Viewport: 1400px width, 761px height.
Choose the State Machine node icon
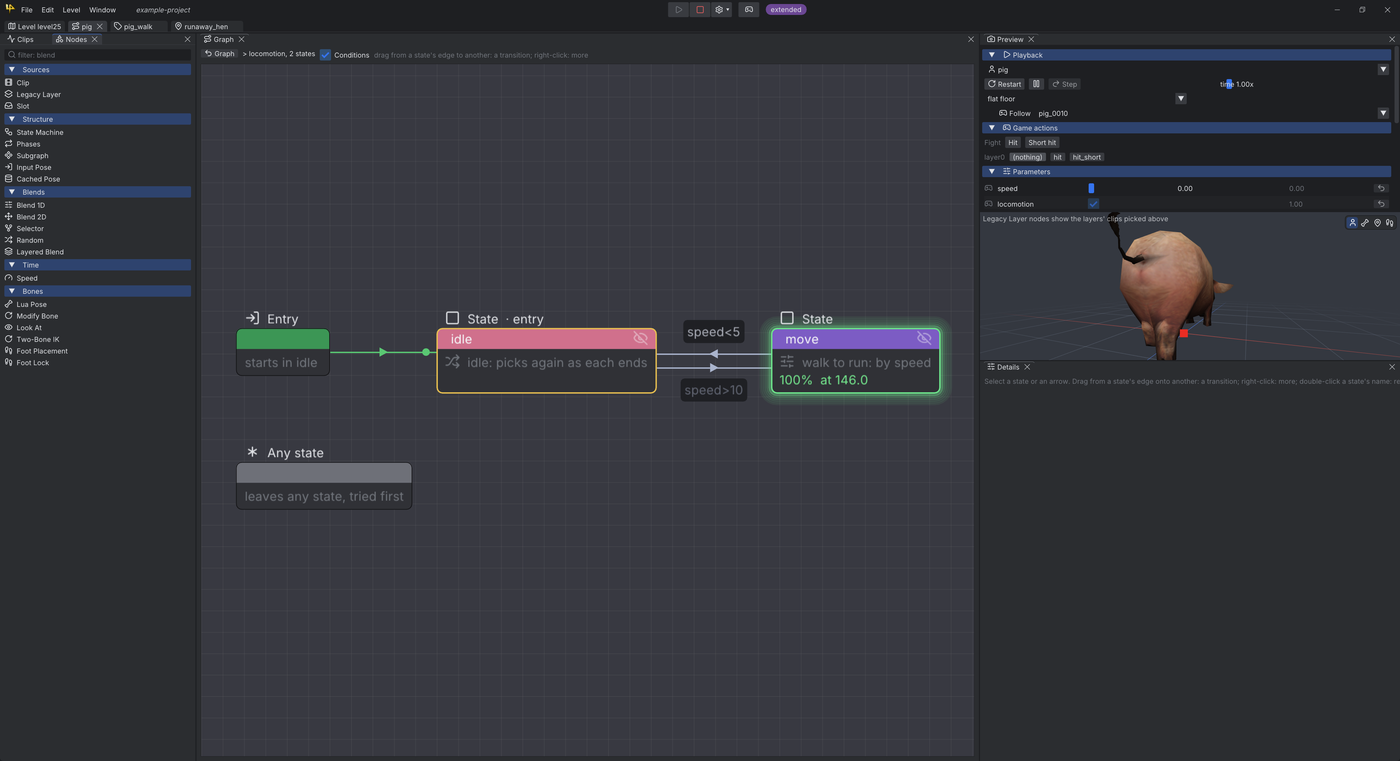point(9,132)
